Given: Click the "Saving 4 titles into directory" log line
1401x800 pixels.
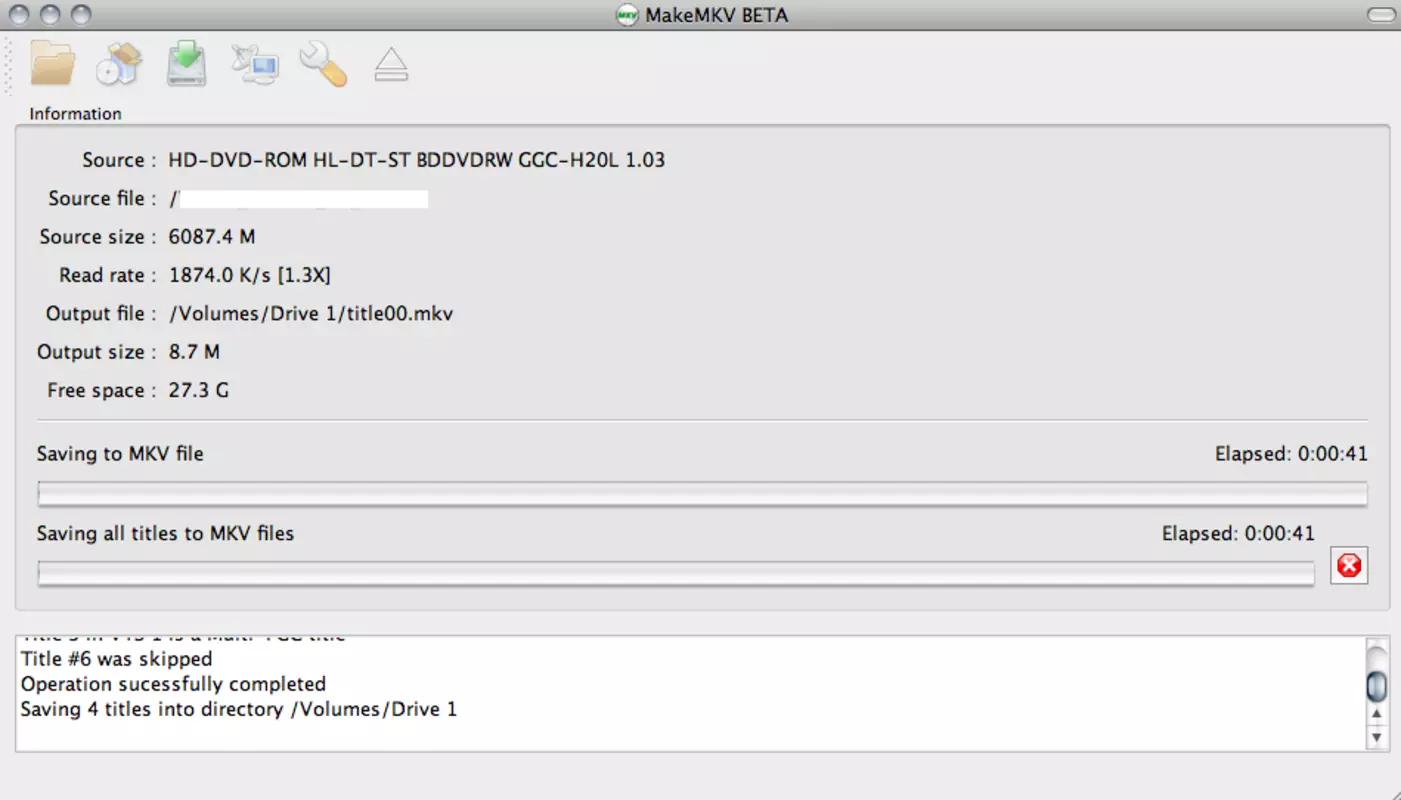Looking at the screenshot, I should pos(239,709).
